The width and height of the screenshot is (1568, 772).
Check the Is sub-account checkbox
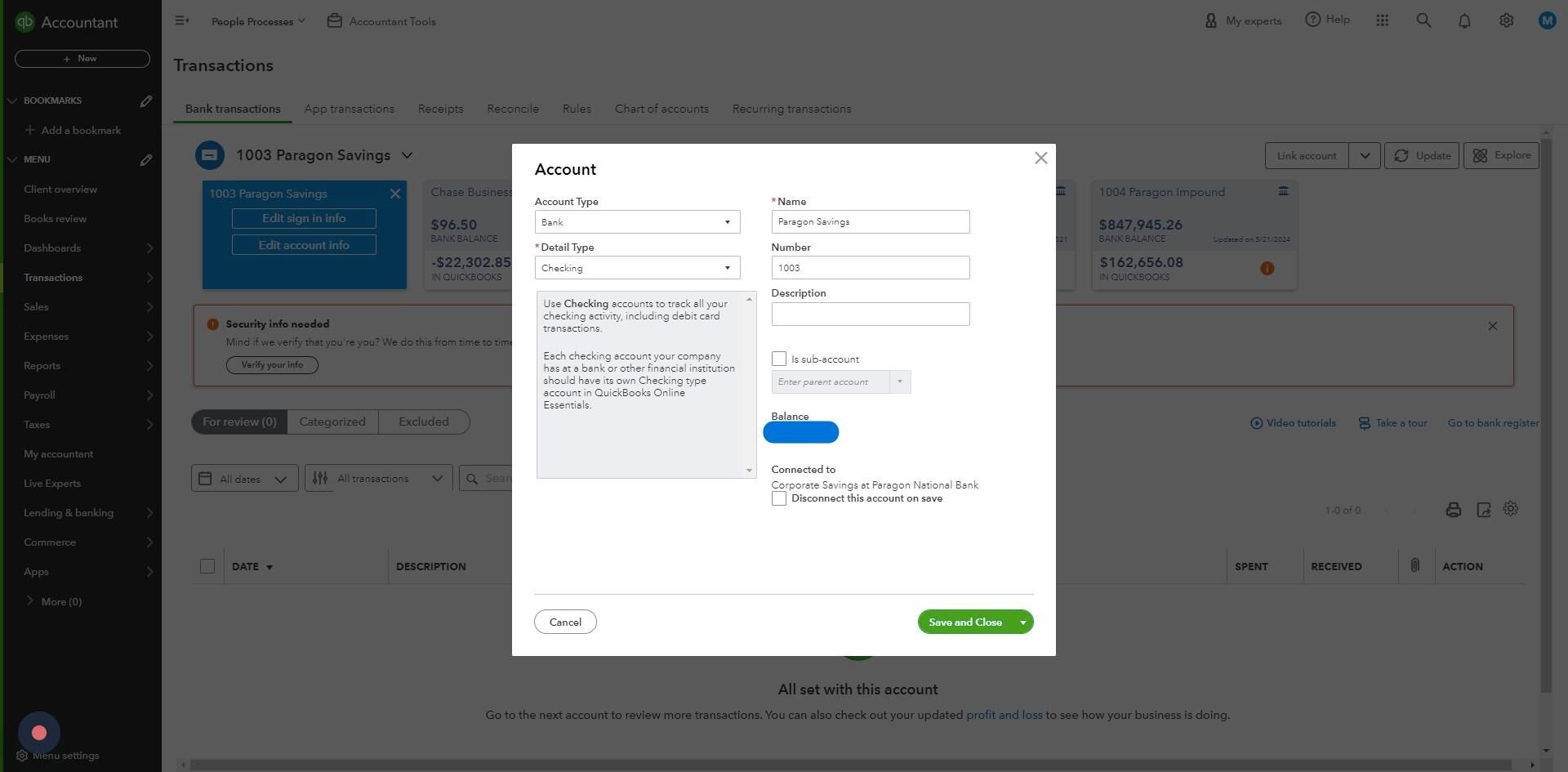779,359
